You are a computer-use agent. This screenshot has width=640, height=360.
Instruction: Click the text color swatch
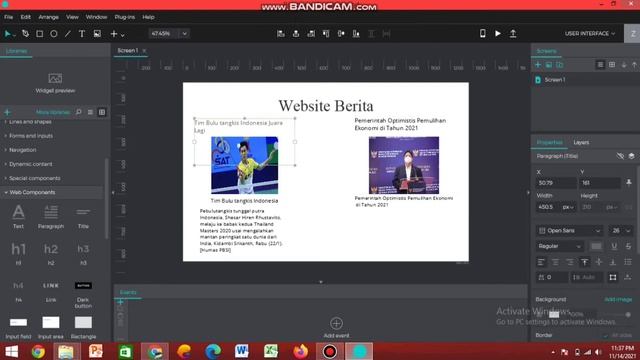[x=596, y=246]
